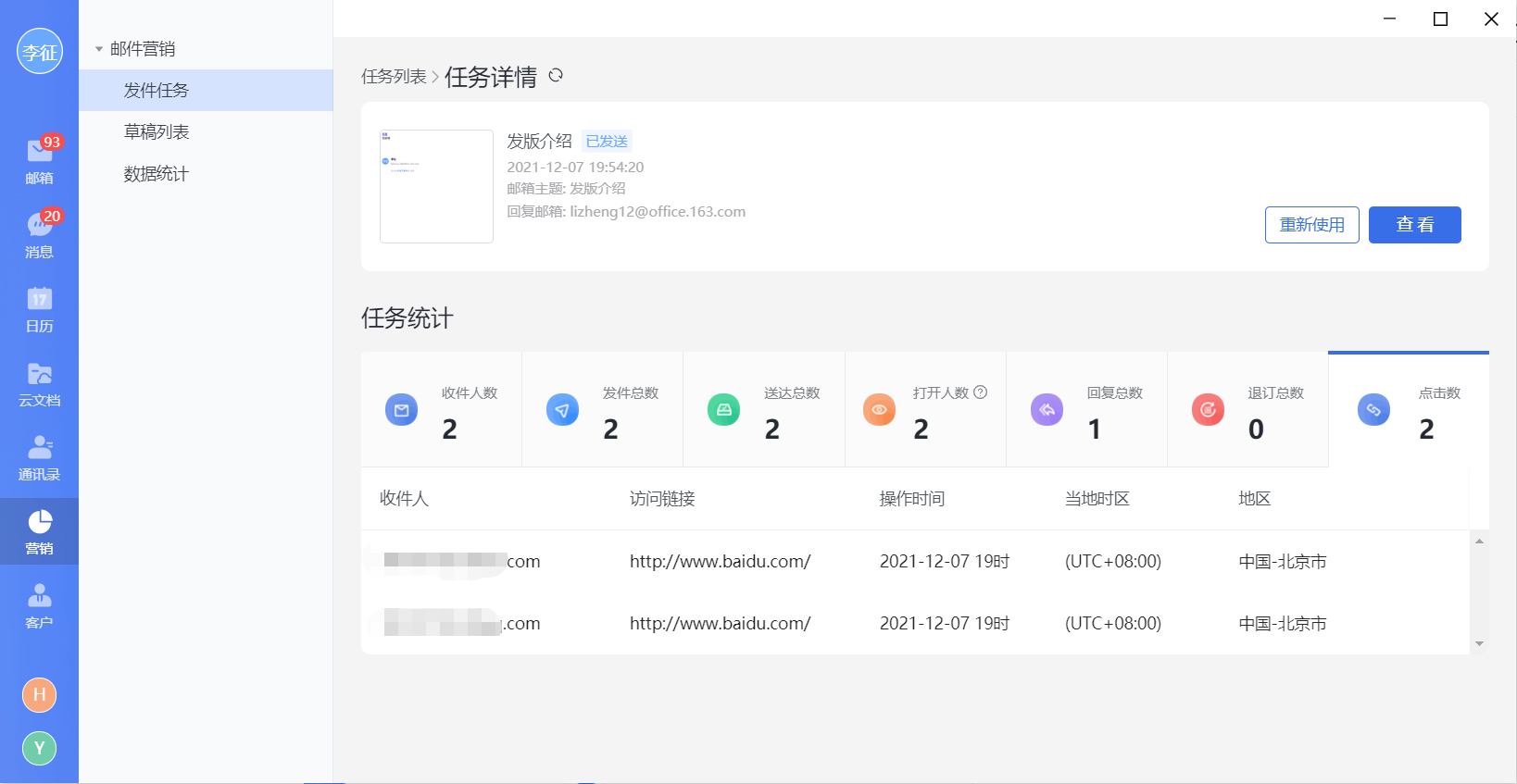Click the 重新使用 button
Viewport: 1517px width, 784px height.
1311,225
